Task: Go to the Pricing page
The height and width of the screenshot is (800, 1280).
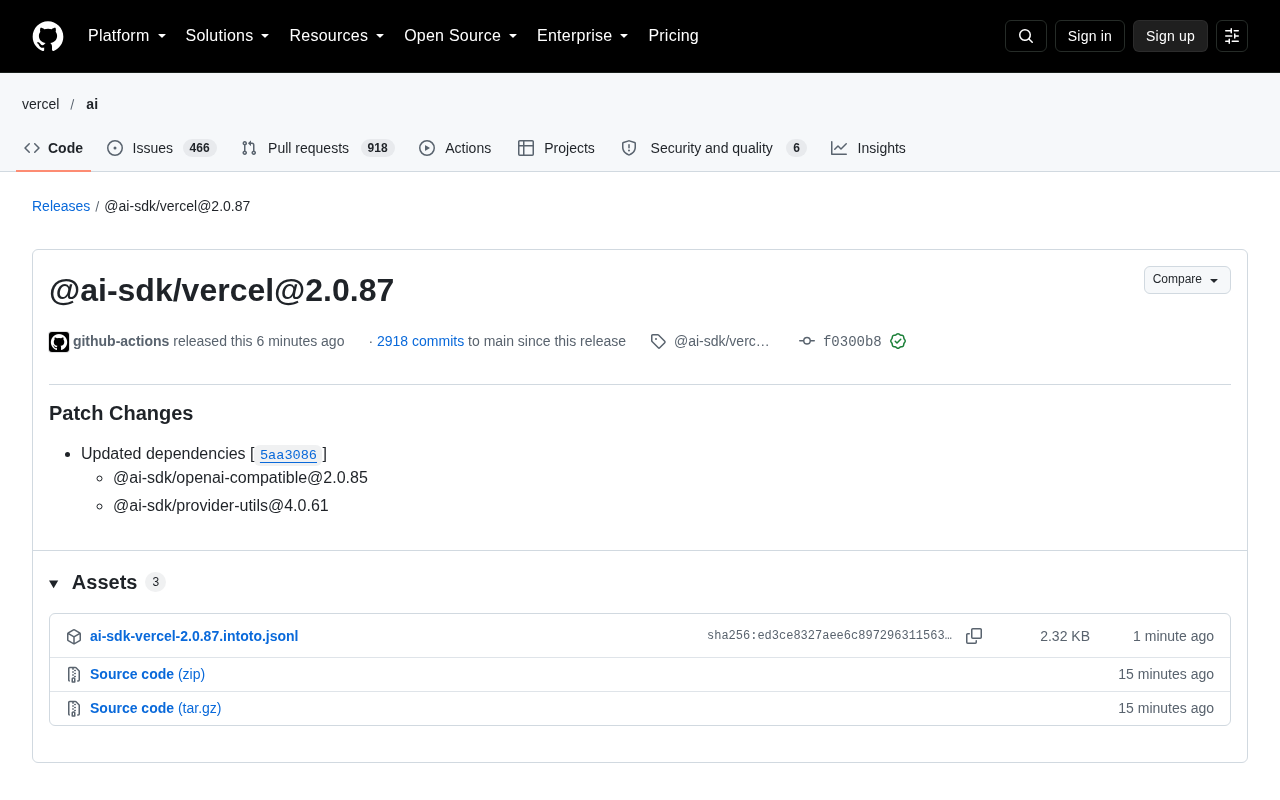Action: [673, 36]
